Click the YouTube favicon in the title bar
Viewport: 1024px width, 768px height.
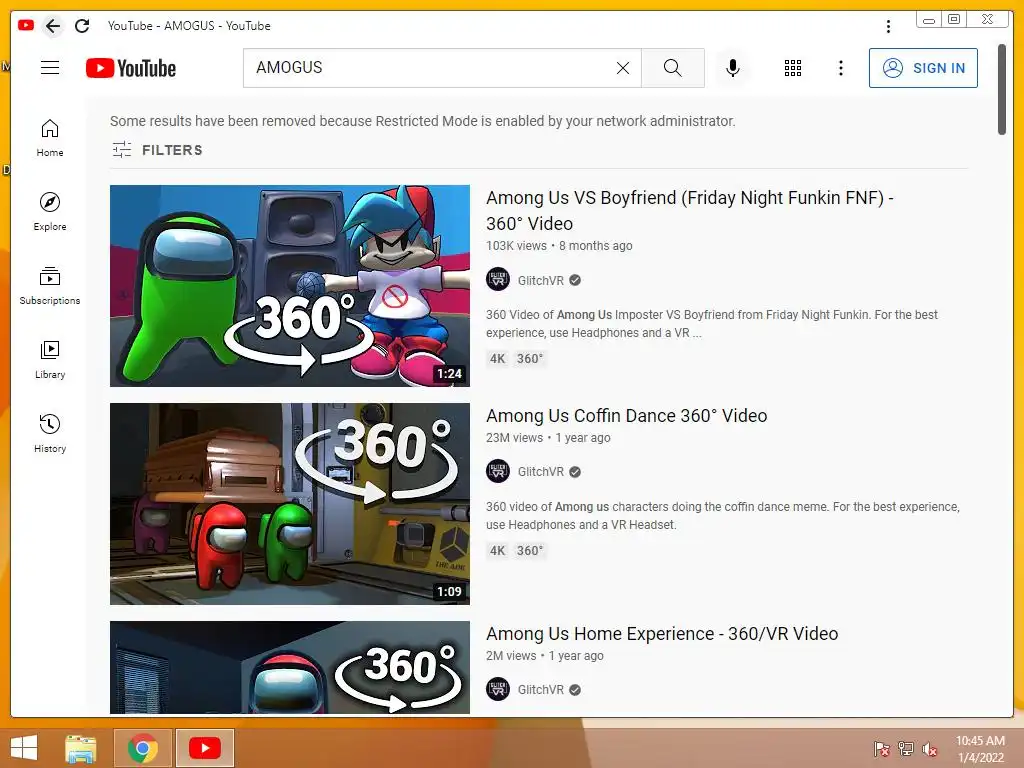(26, 25)
